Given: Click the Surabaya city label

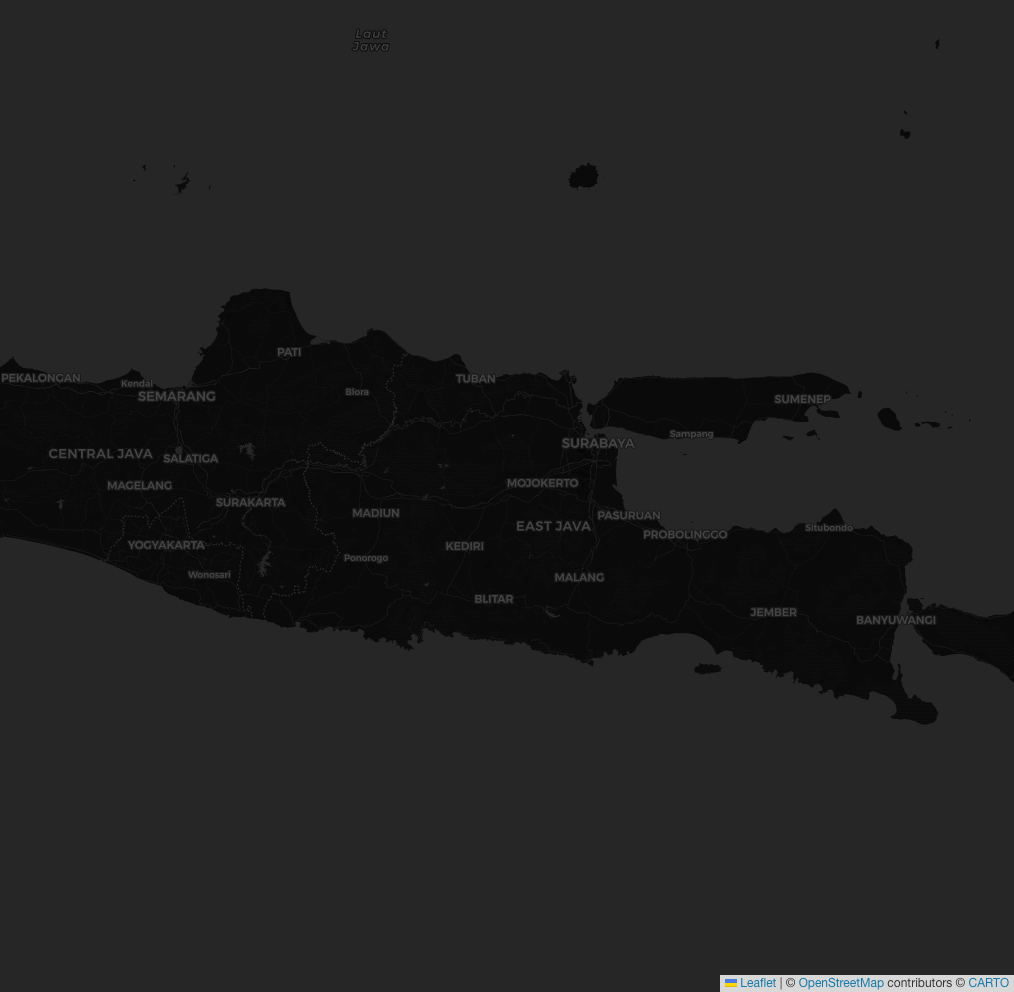Looking at the screenshot, I should point(597,443).
